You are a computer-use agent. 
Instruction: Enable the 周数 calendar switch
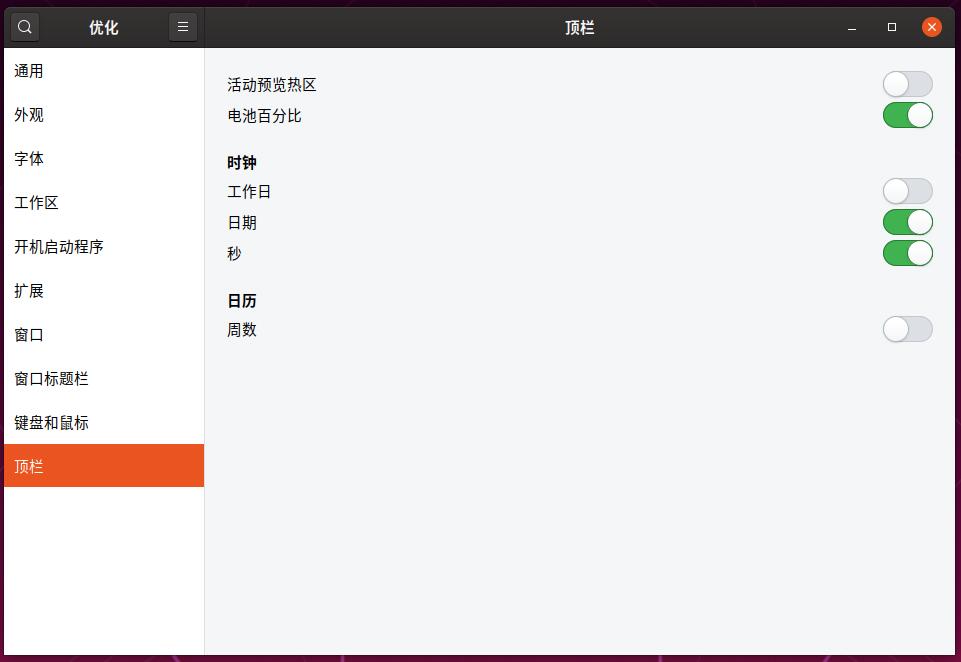click(x=908, y=329)
